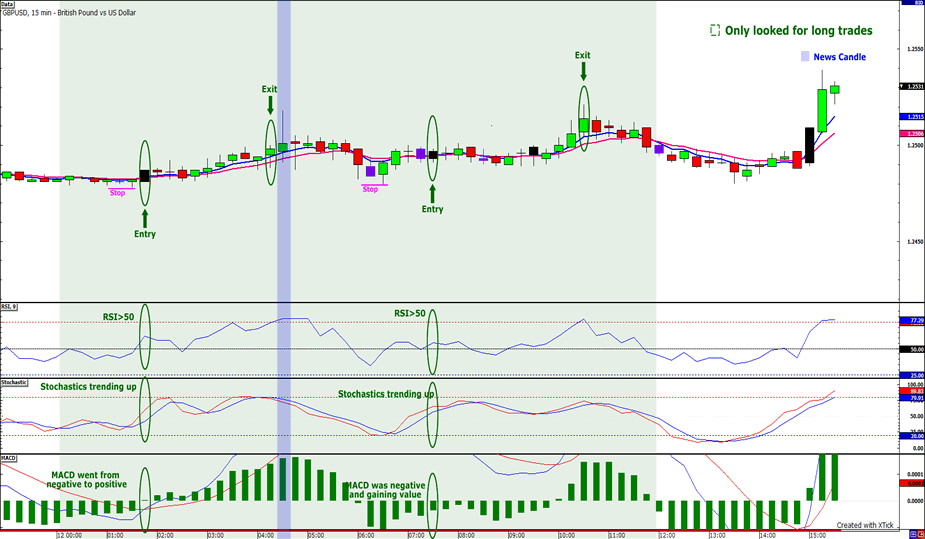Select the 'RSI, 9' indicator panel label

tap(8, 307)
